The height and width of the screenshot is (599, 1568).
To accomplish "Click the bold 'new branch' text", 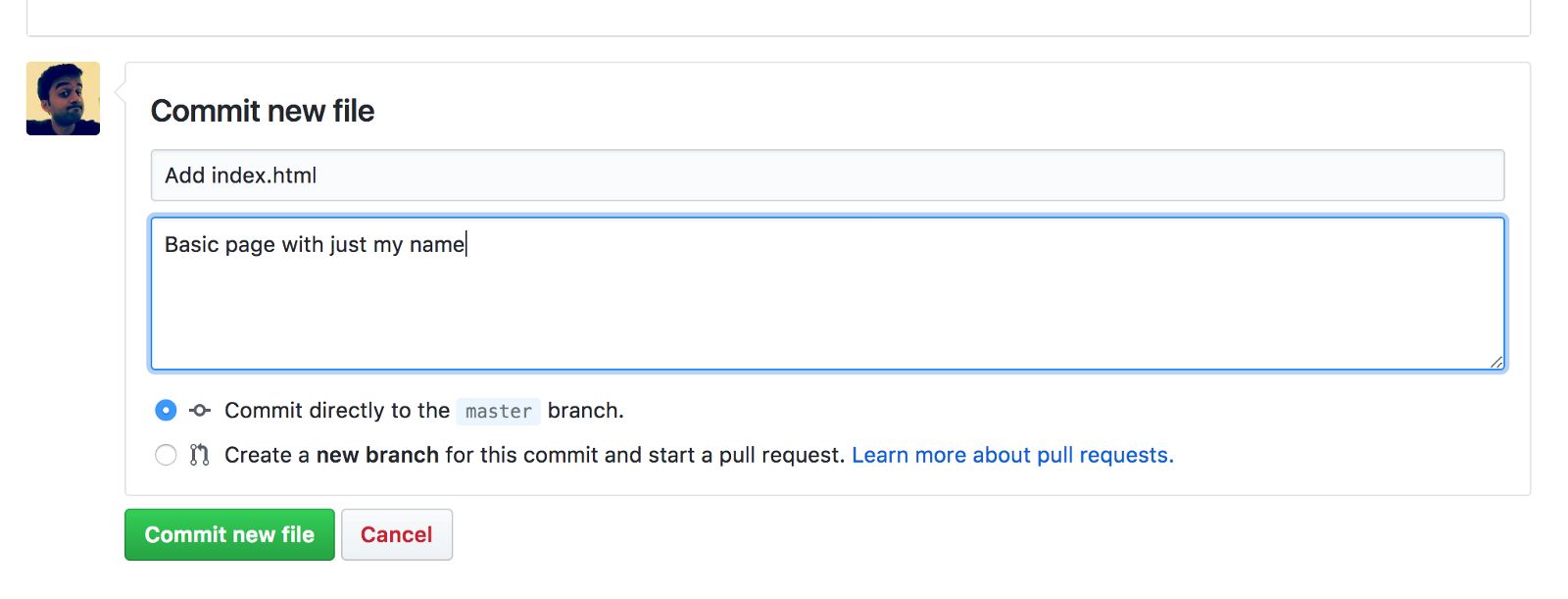I will [377, 455].
